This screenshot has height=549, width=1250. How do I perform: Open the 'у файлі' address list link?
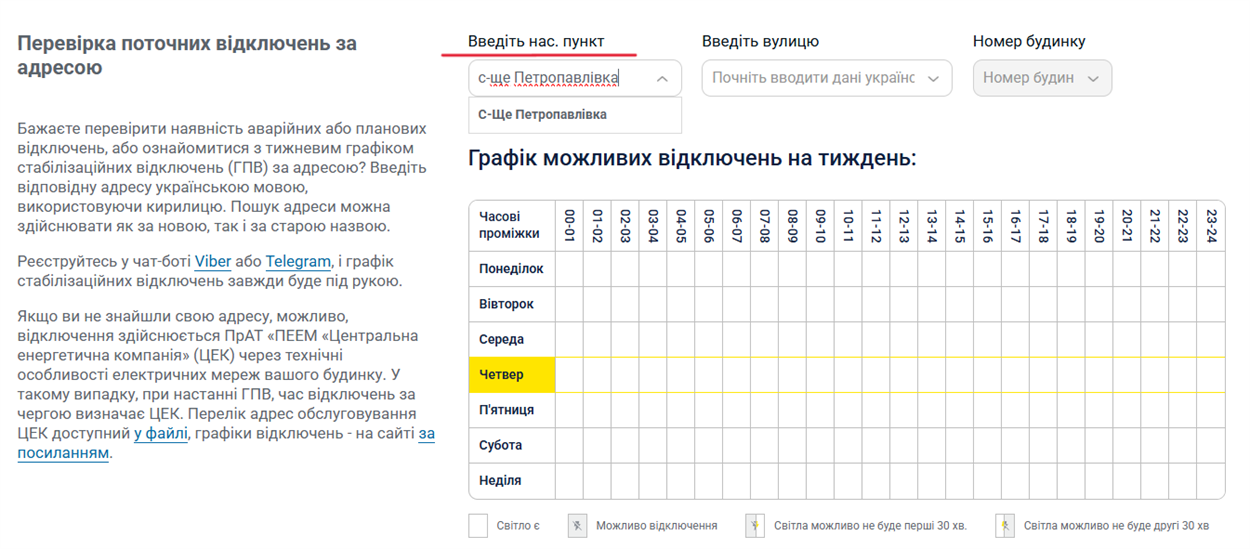point(161,435)
